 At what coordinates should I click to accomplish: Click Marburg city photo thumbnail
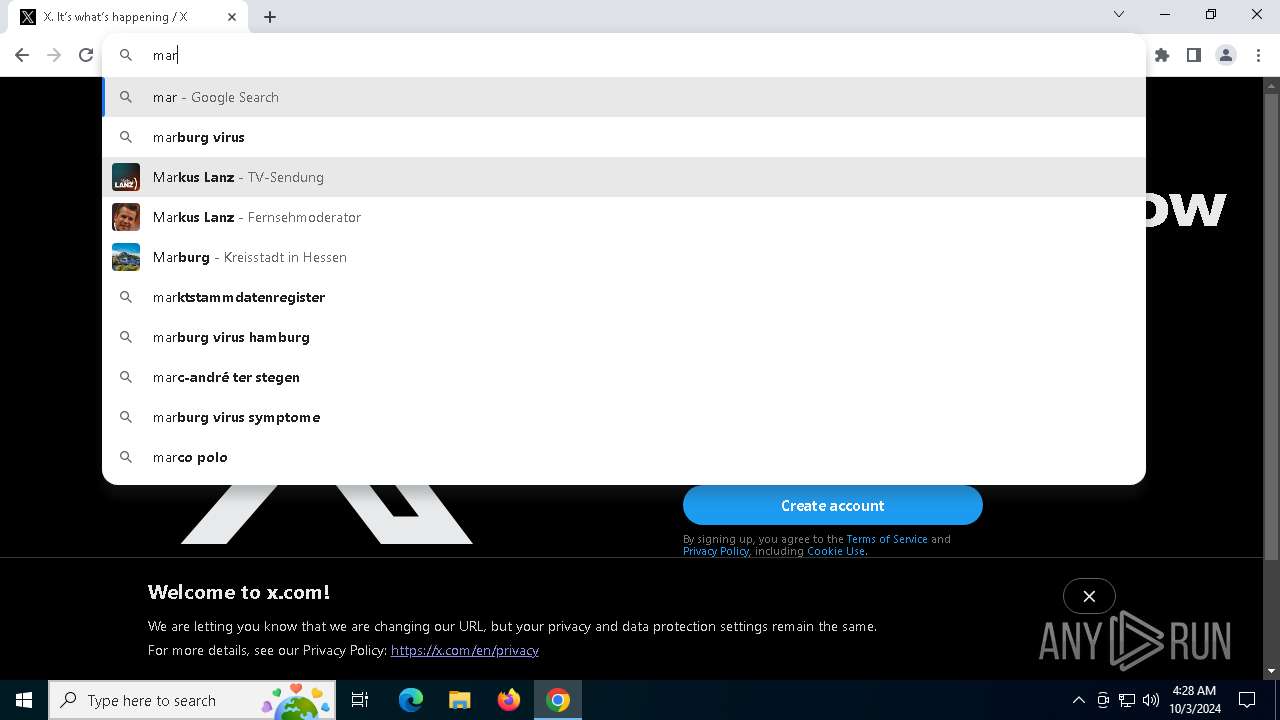[126, 257]
